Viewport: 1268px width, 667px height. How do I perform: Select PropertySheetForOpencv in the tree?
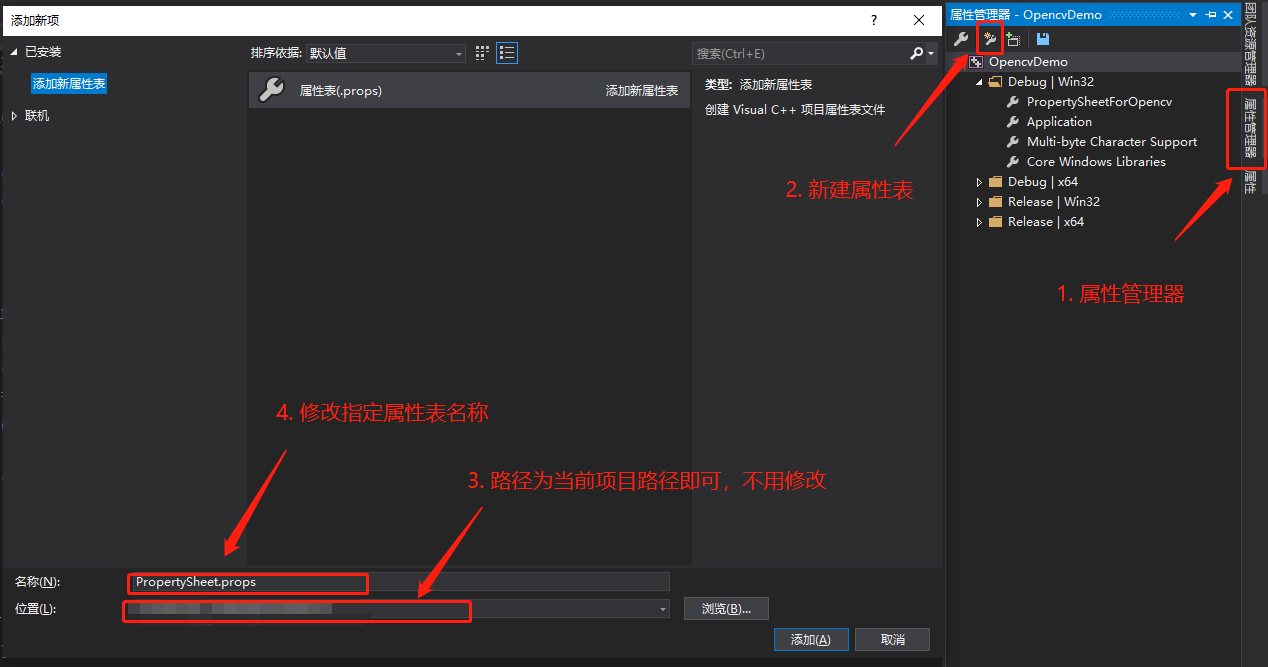1099,102
